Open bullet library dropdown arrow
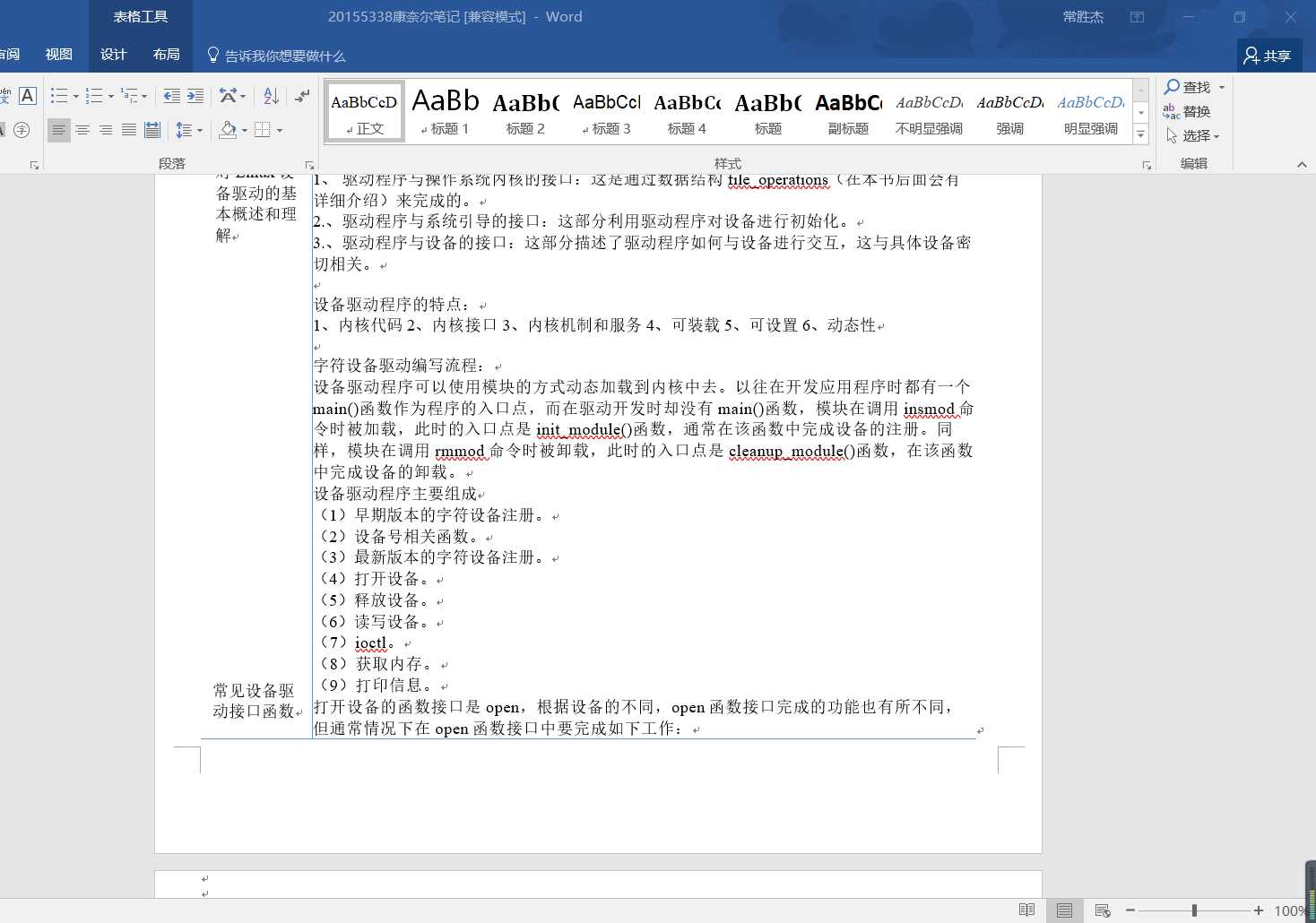This screenshot has height=923, width=1316. click(76, 97)
